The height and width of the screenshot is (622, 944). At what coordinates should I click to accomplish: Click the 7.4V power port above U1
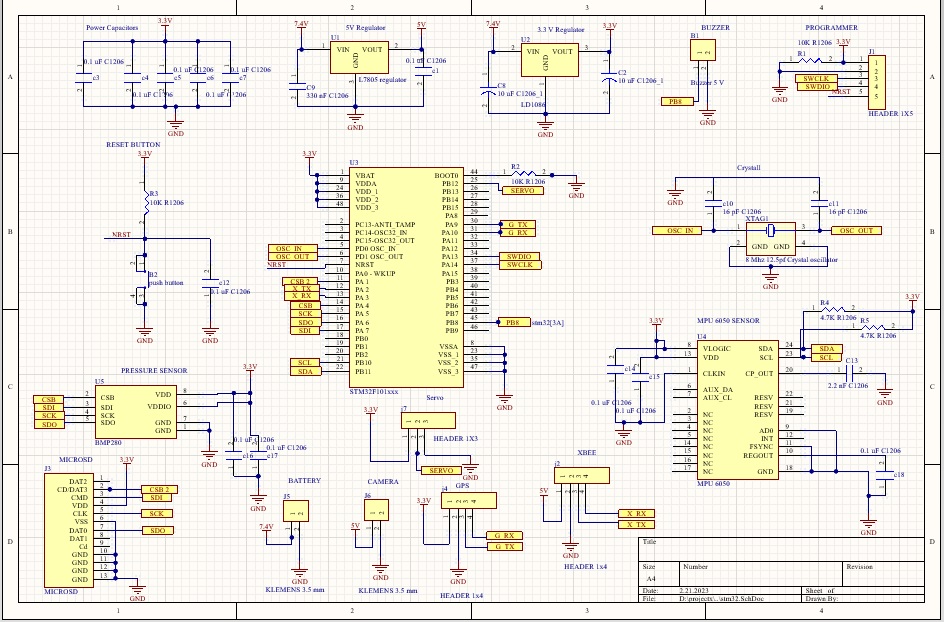(301, 24)
